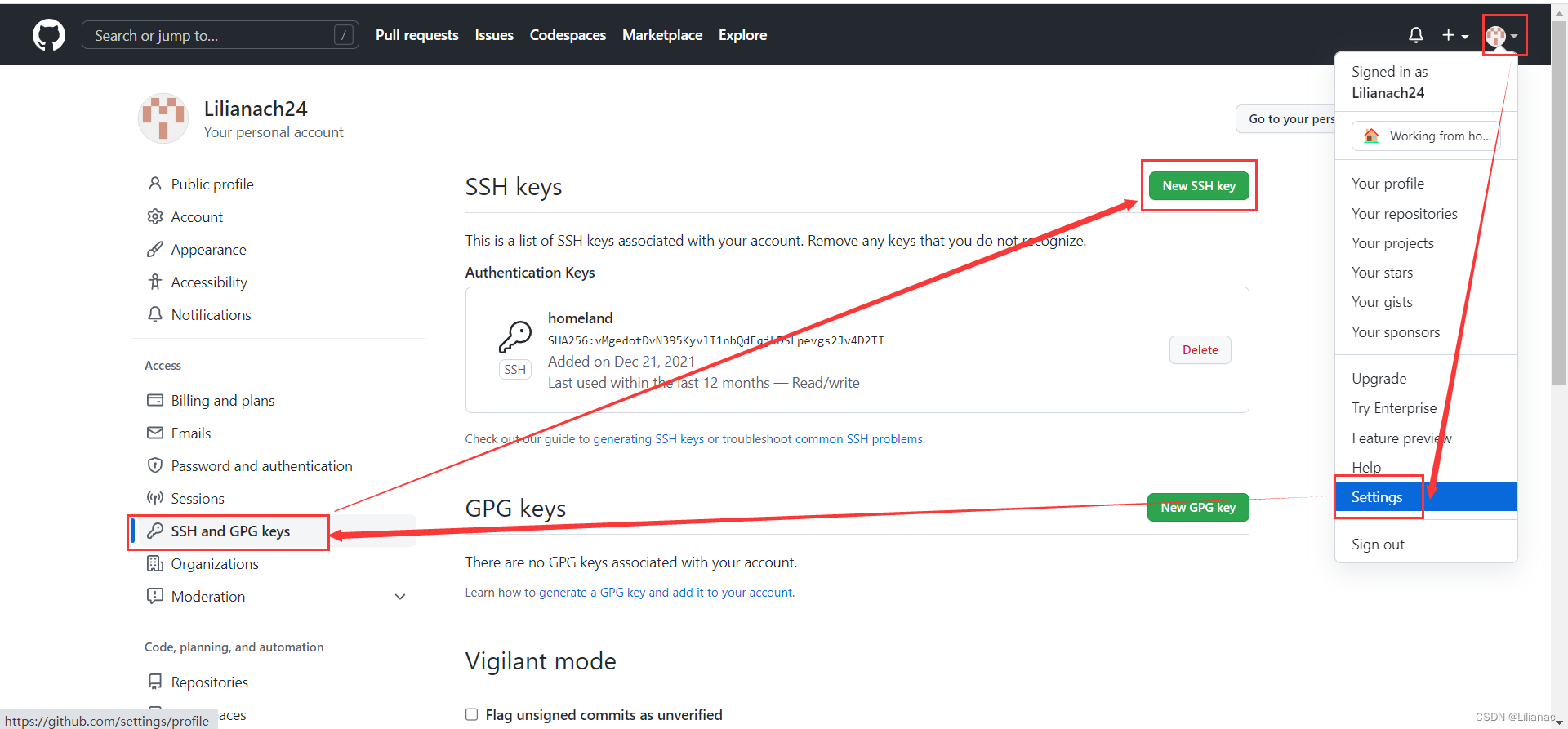Open Codespaces in top navigation

[x=568, y=35]
